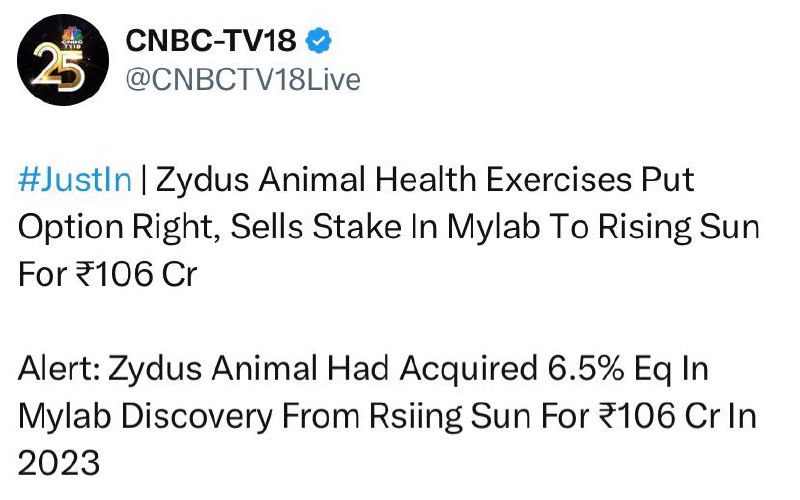Image resolution: width=800 pixels, height=500 pixels.
Task: Click "₹106 Cr In" in the alert paragraph
Action: pyautogui.click(x=678, y=416)
